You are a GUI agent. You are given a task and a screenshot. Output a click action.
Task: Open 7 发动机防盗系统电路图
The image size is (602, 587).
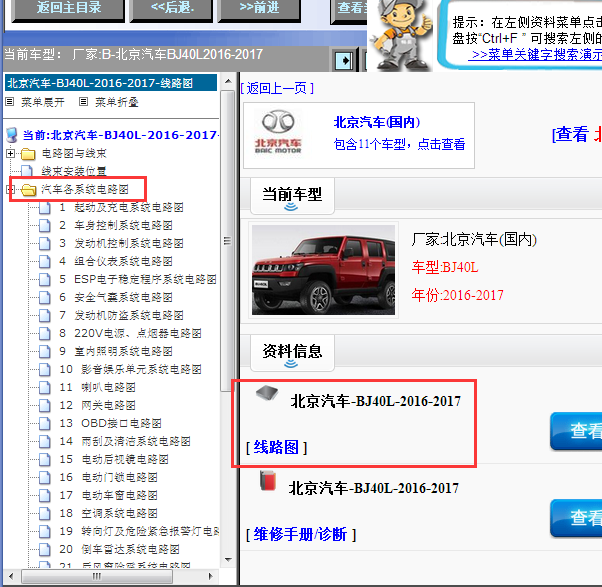(x=121, y=315)
